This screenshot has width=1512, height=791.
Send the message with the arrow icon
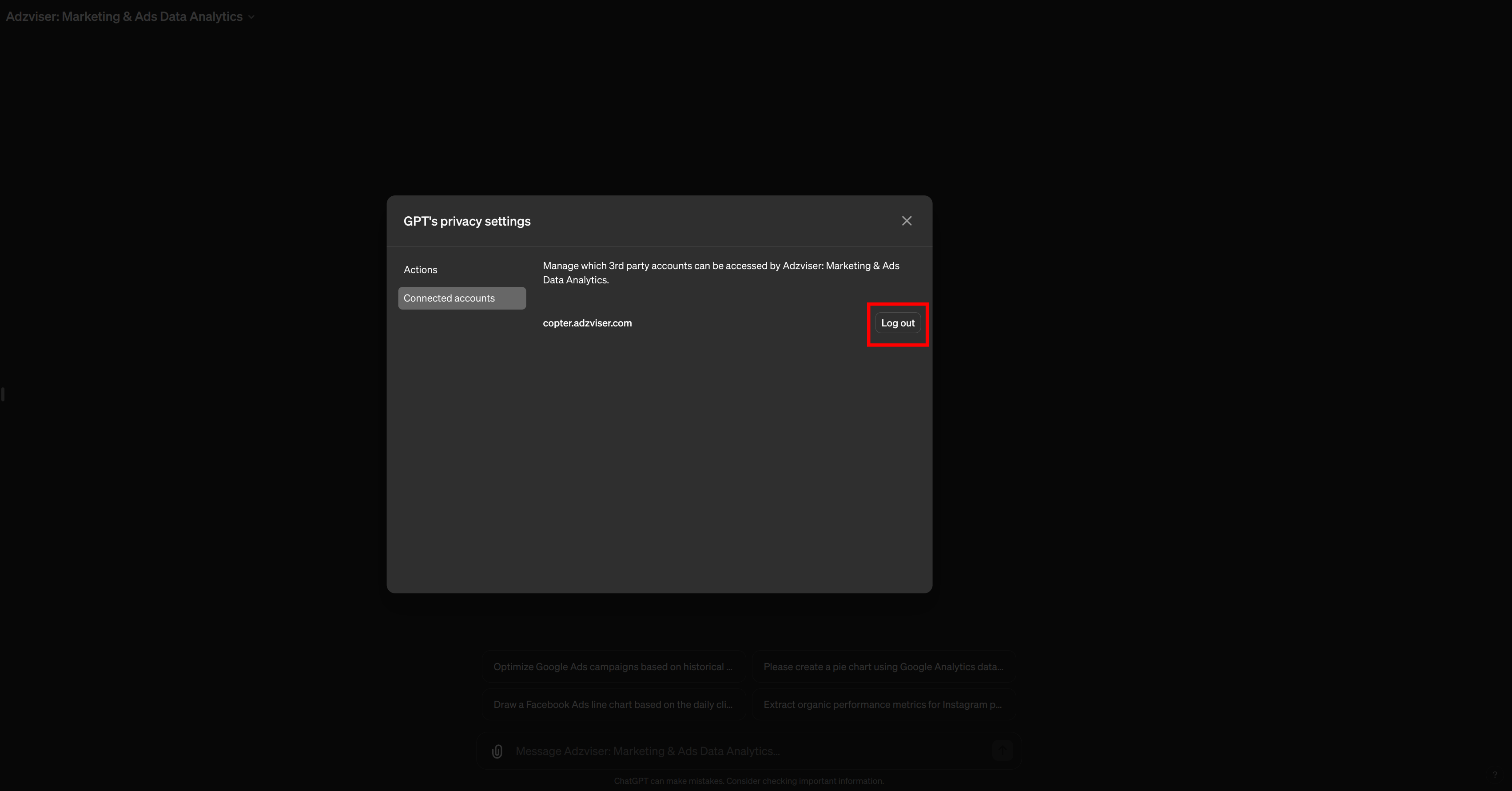[x=1003, y=750]
